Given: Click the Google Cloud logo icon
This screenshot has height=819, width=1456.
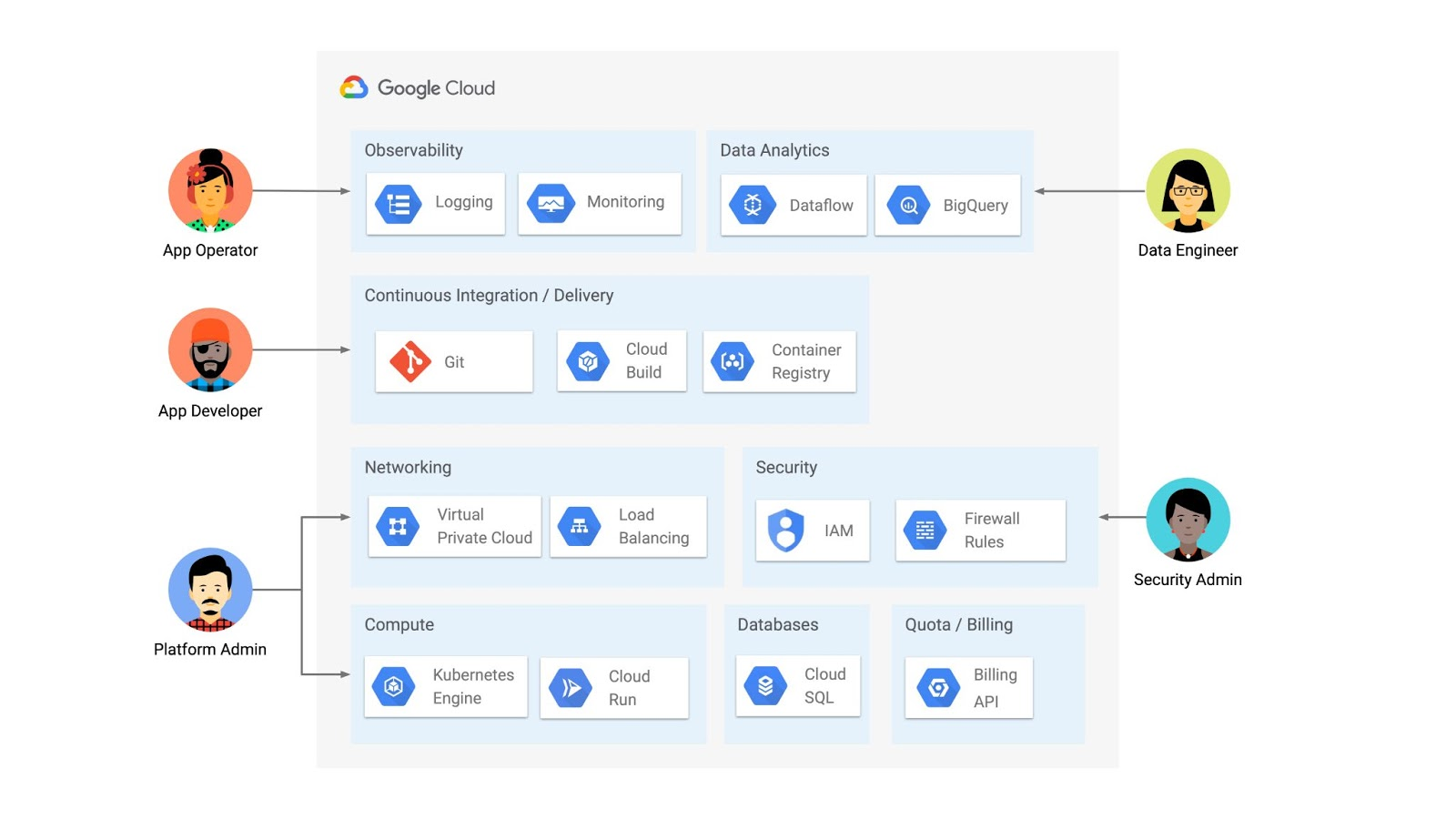Looking at the screenshot, I should 354,87.
